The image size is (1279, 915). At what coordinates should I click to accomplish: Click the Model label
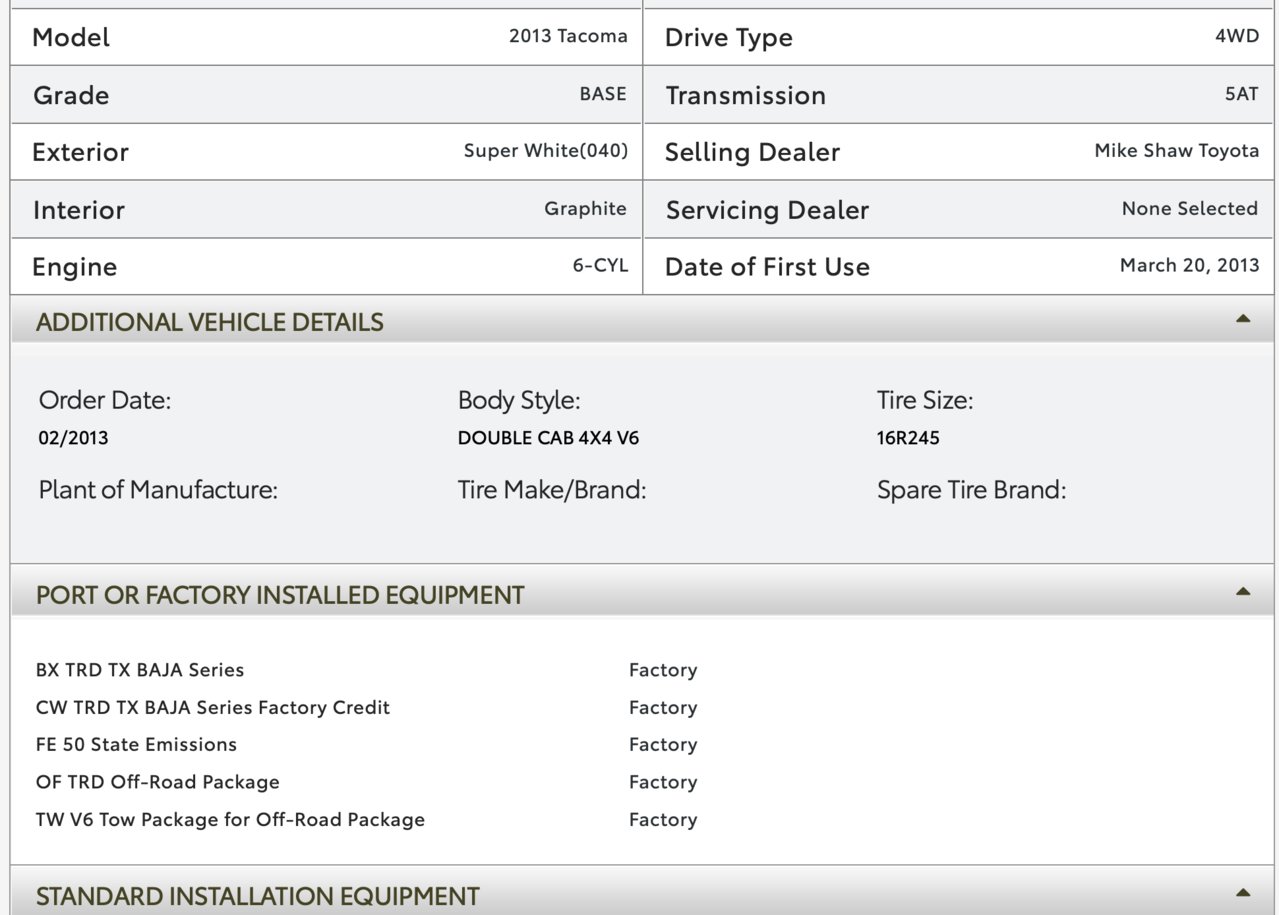coord(71,38)
